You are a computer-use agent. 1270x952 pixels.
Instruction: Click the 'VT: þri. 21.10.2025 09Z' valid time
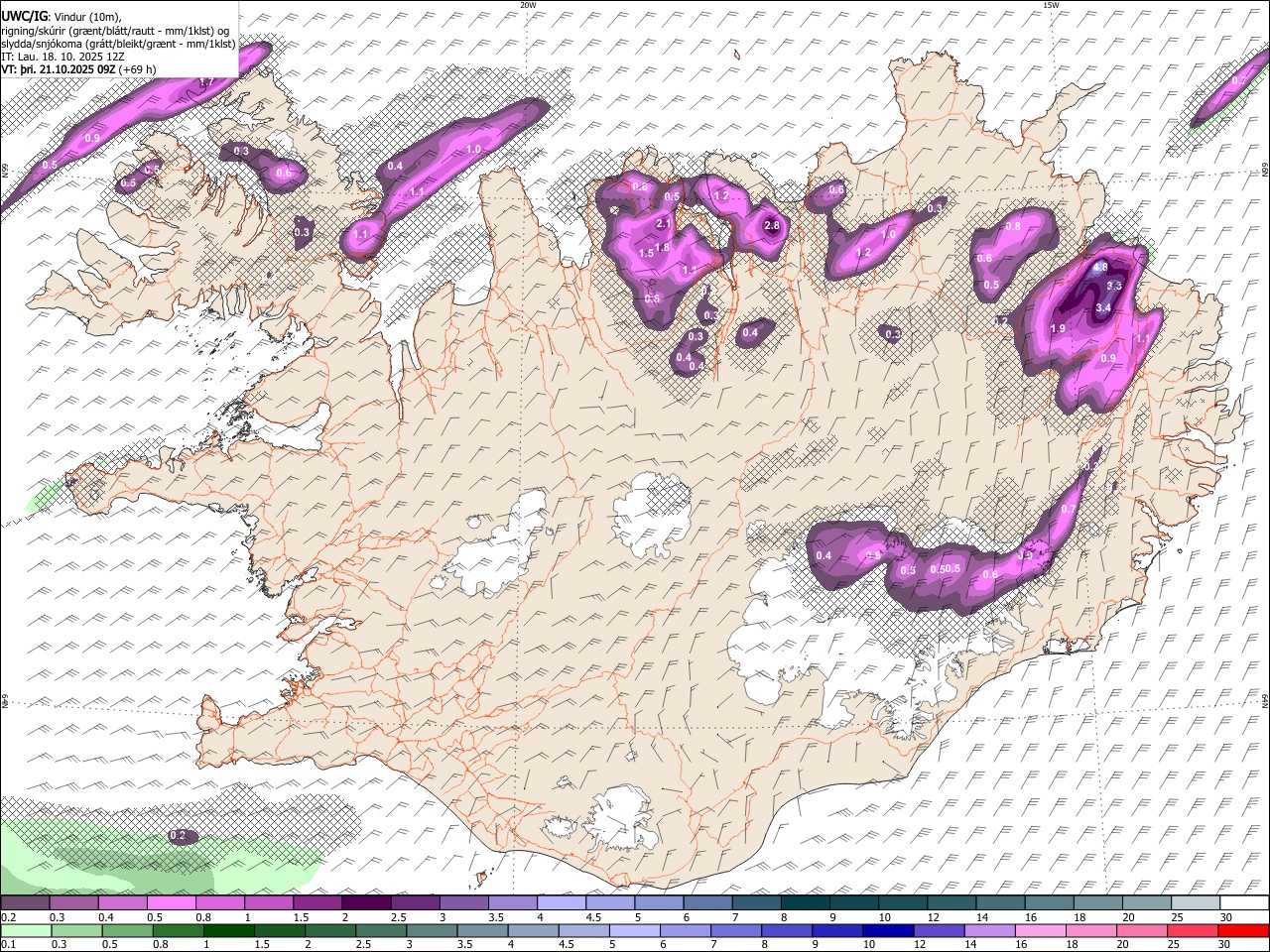click(x=59, y=70)
